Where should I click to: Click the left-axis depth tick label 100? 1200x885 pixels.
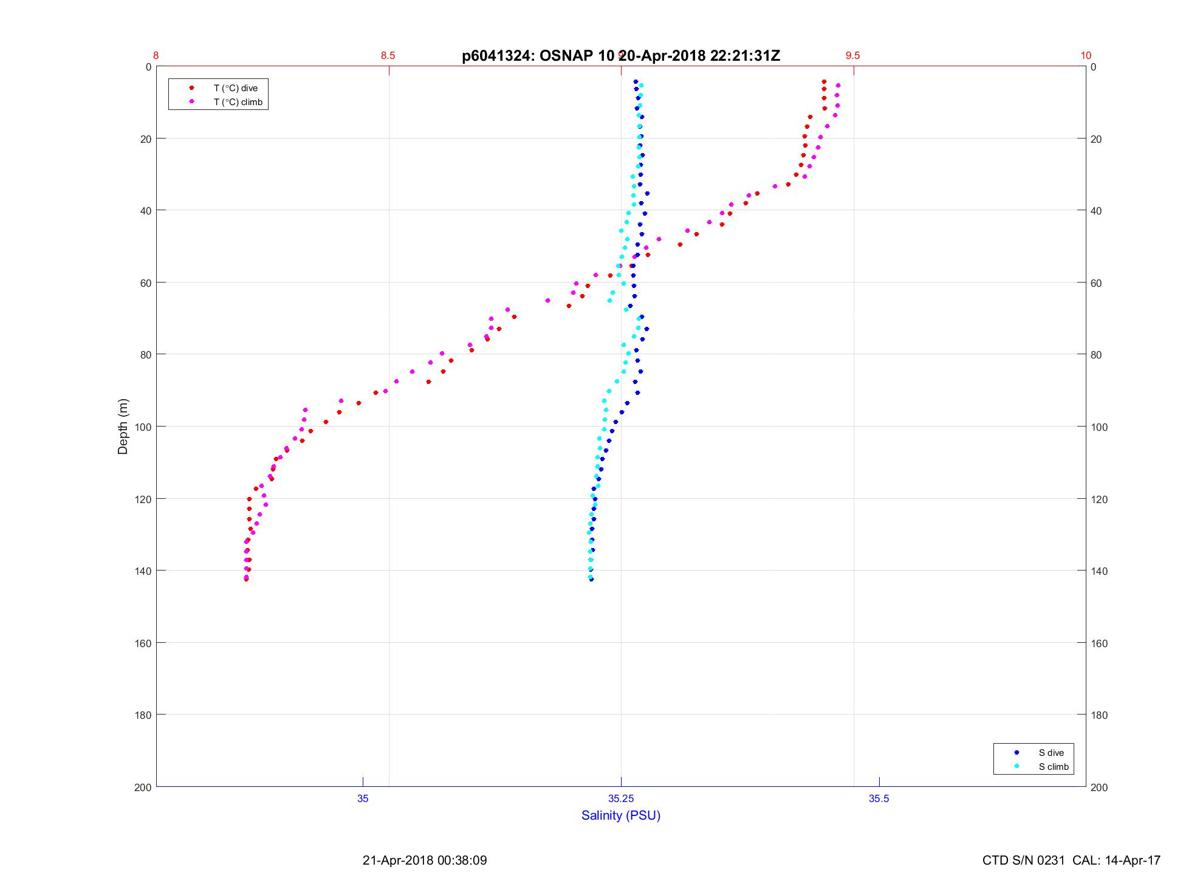coord(141,427)
